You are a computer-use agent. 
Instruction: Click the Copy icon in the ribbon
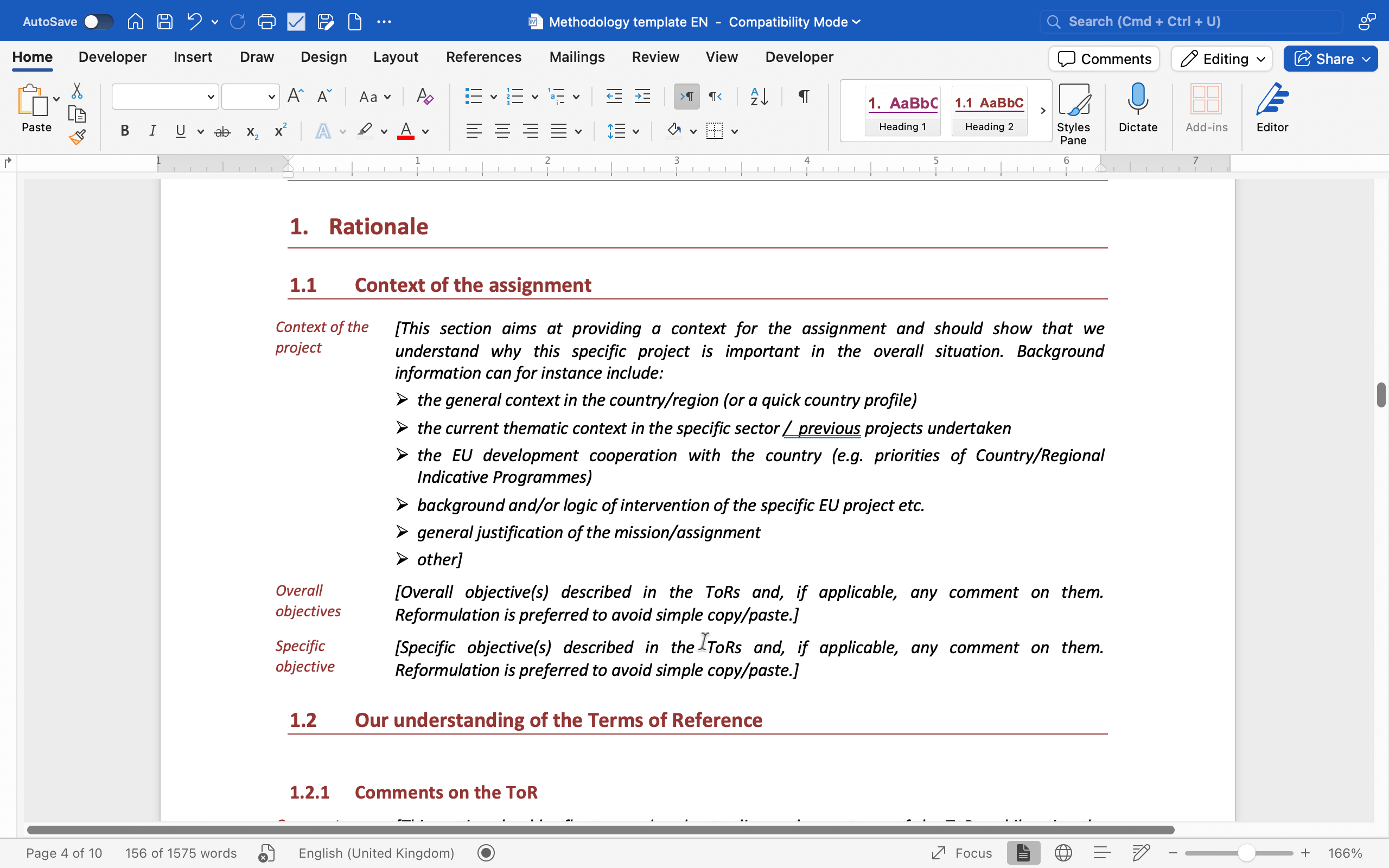[x=77, y=114]
